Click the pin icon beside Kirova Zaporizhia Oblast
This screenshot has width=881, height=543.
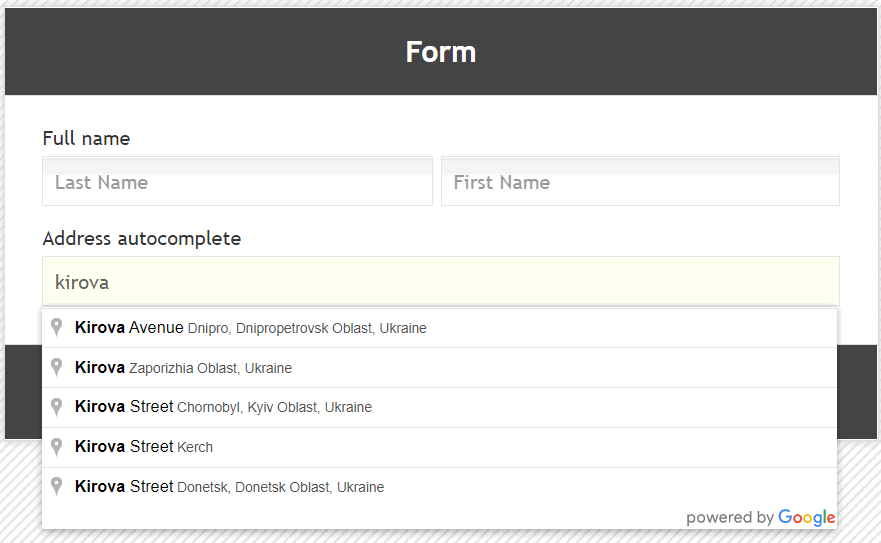pos(57,367)
